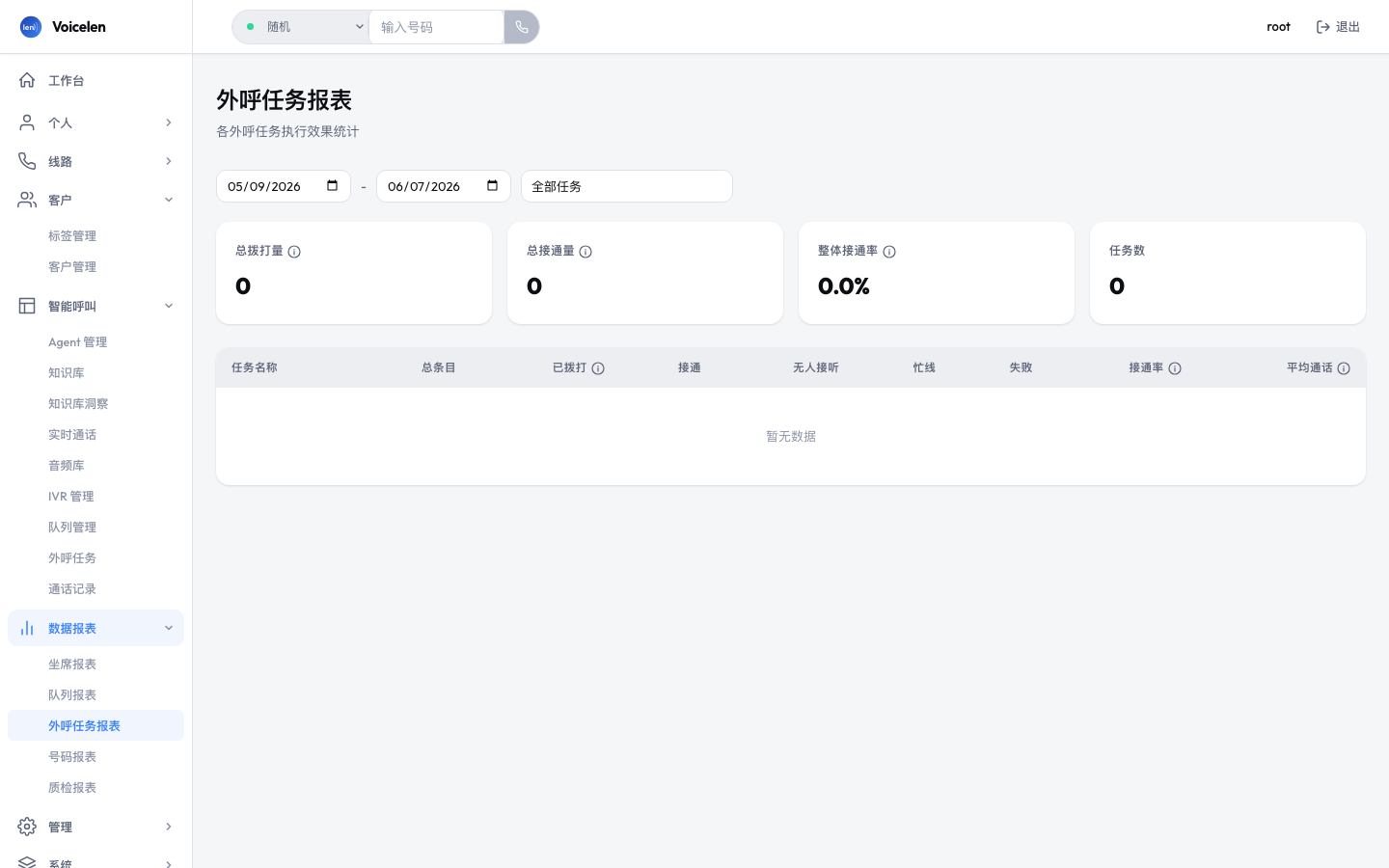Click the 个人 user icon
Viewport: 1389px width, 868px height.
click(27, 122)
